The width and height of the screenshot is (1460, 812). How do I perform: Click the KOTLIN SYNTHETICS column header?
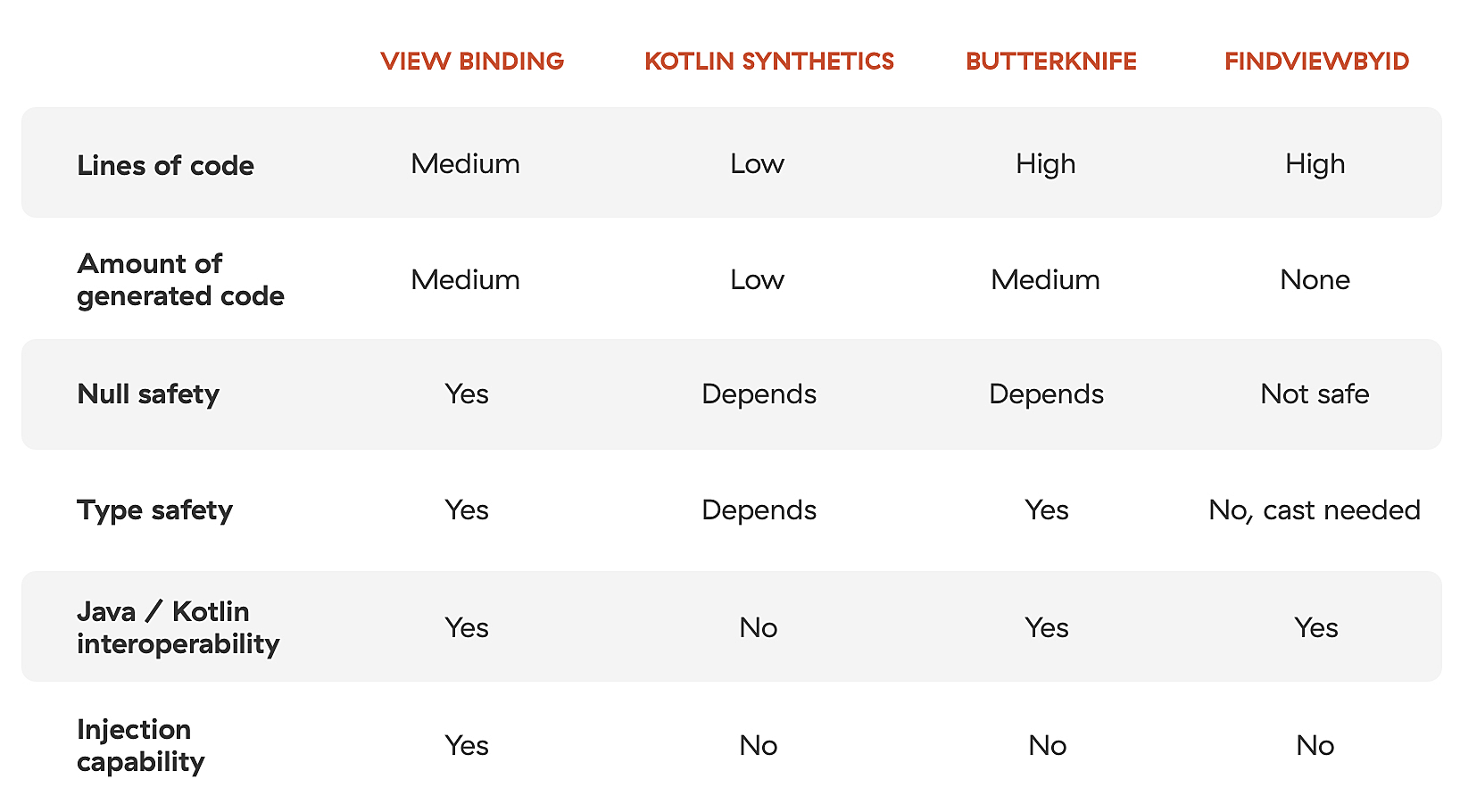point(768,62)
